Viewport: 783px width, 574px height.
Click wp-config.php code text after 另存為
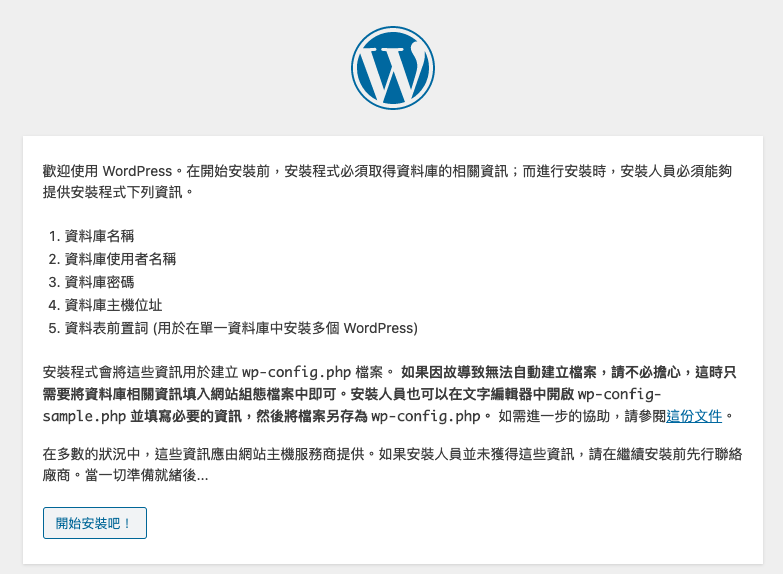[425, 416]
